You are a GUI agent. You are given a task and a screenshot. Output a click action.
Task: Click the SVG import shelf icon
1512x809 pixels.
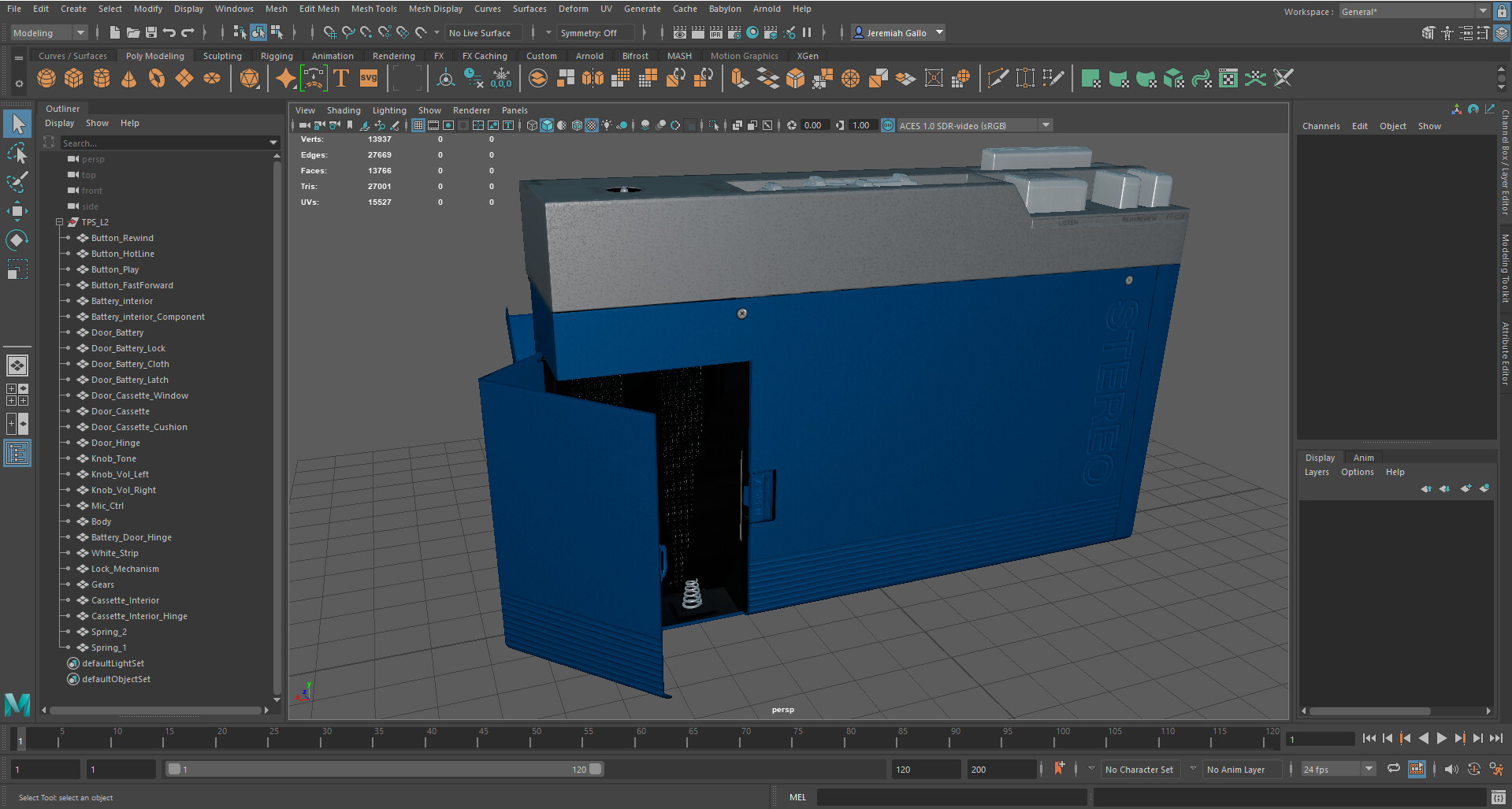coord(369,79)
